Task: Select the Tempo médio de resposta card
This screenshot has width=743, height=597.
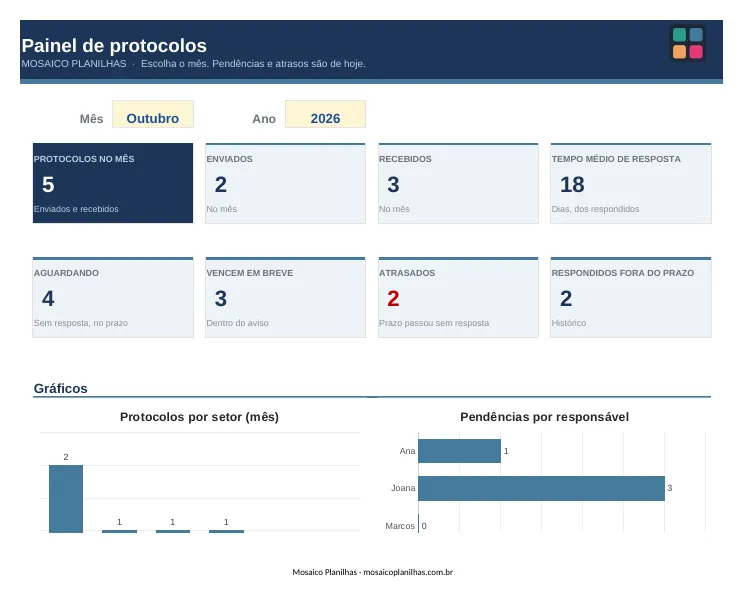Action: (631, 183)
